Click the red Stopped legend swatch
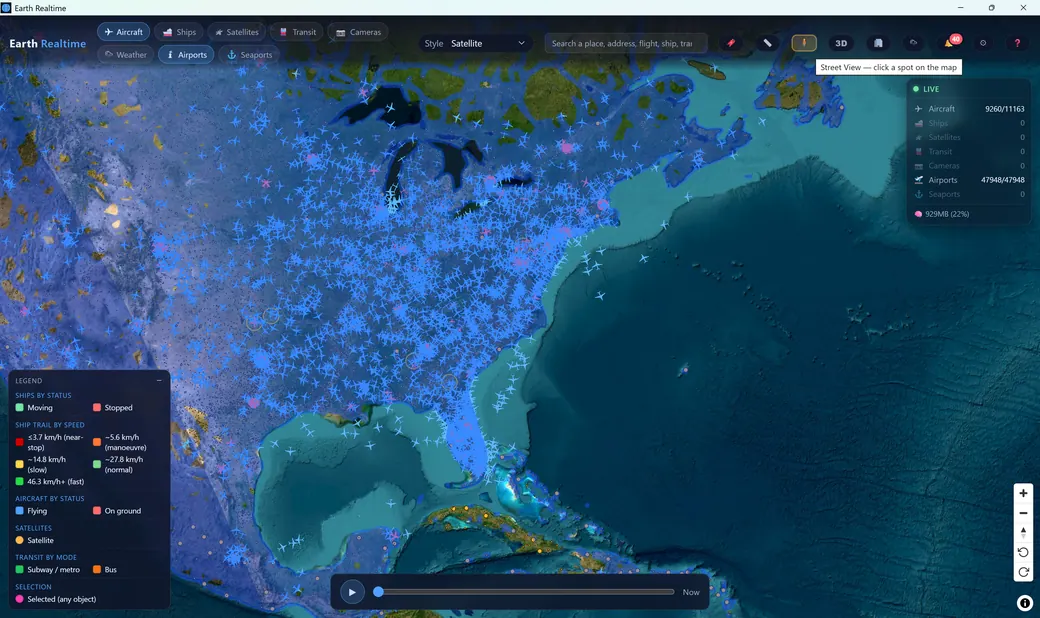Screen dimensions: 1040x618 [x=97, y=408]
